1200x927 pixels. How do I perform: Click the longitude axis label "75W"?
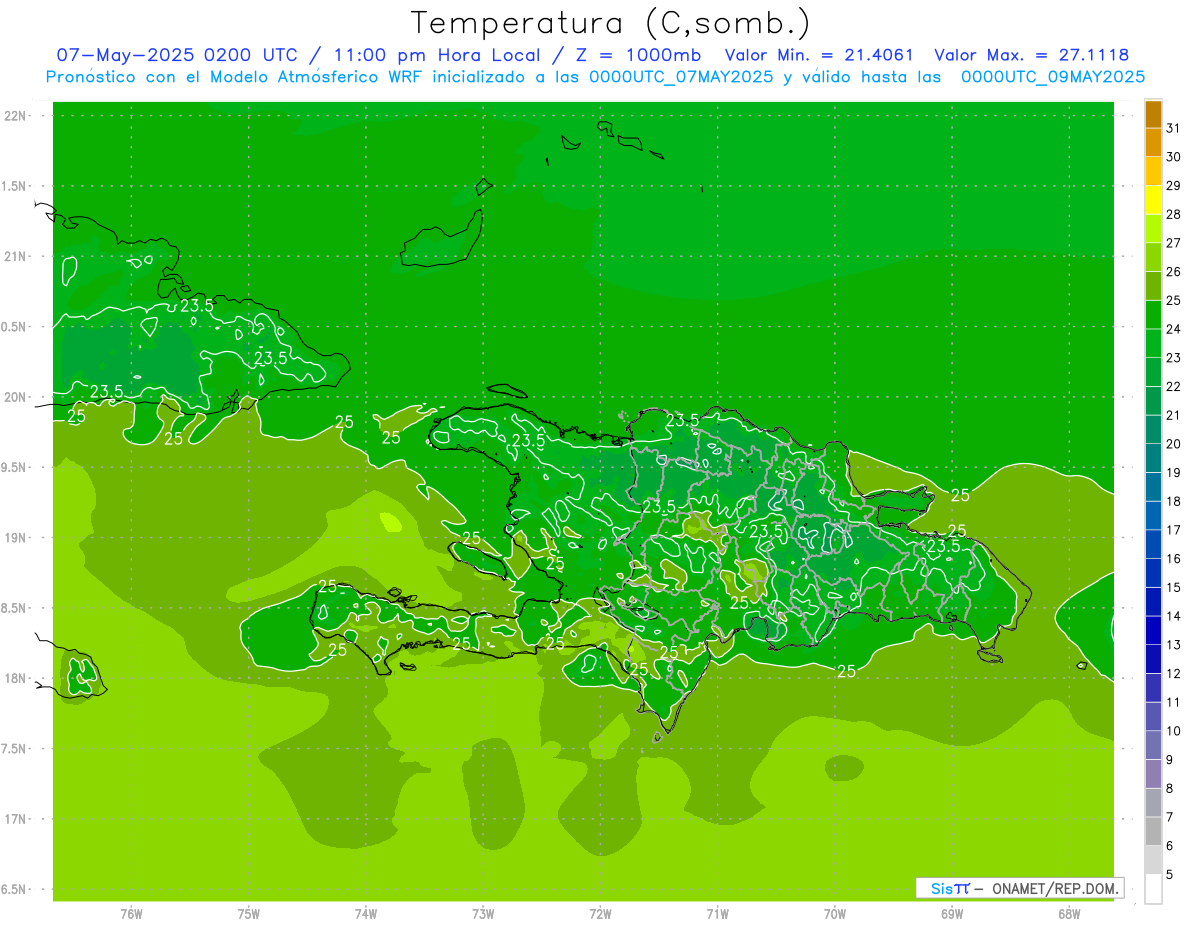[249, 914]
